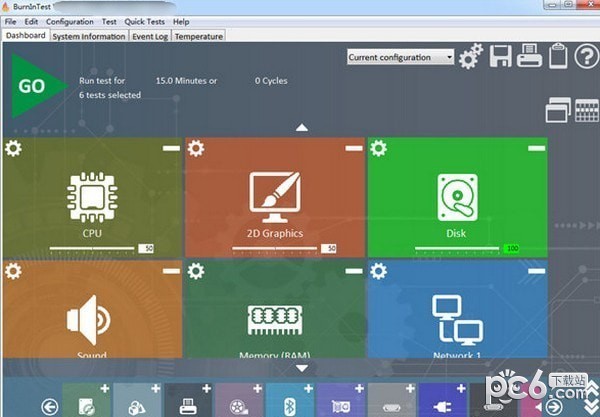Click the Network computers tile icon

coord(457,318)
